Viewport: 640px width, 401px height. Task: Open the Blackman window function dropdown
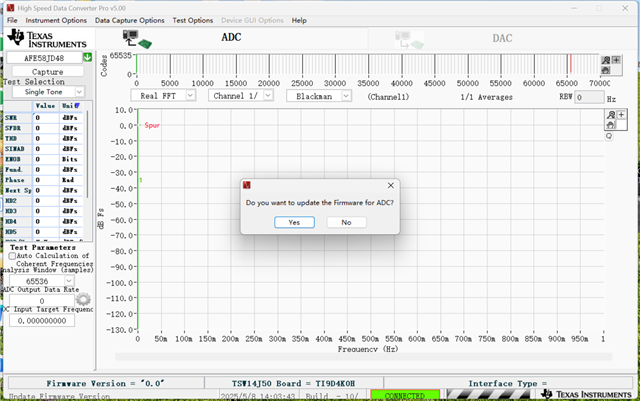[x=346, y=96]
